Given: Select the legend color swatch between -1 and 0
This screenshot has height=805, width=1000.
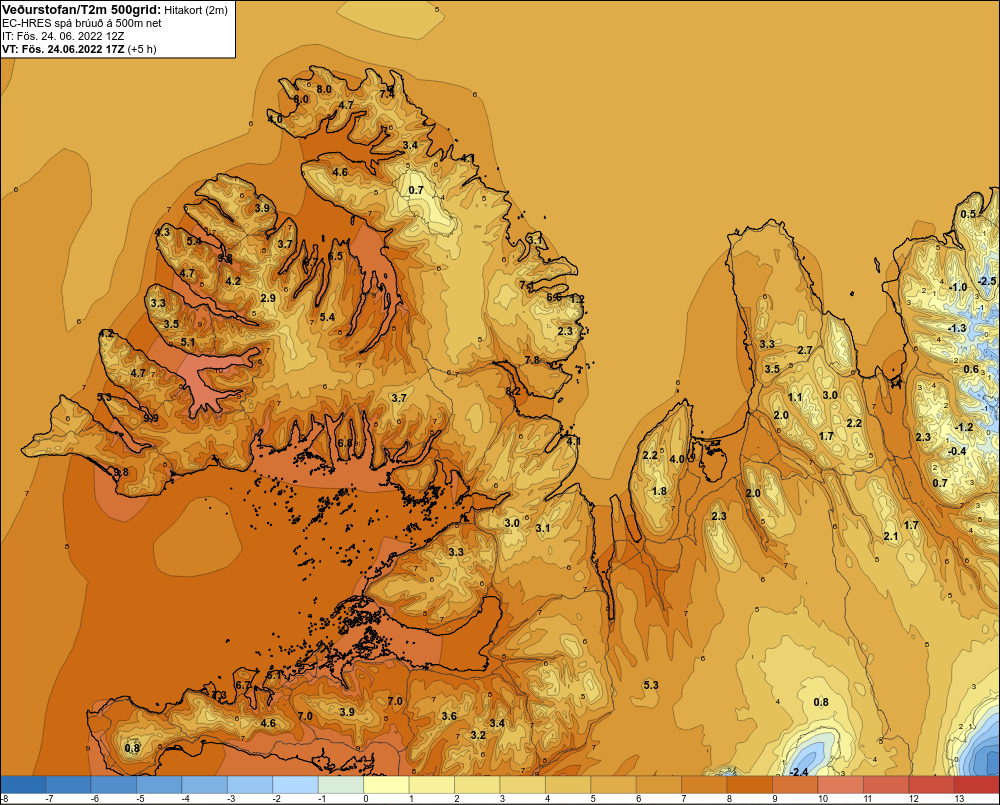Looking at the screenshot, I should (341, 784).
